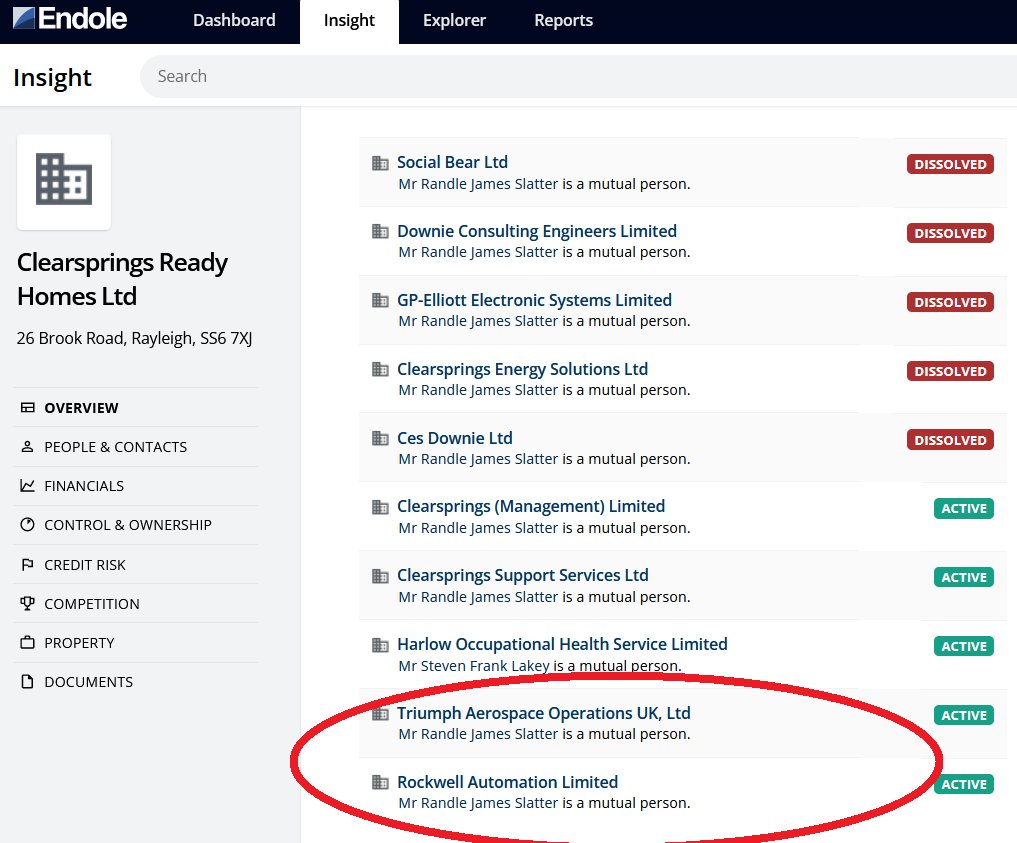The height and width of the screenshot is (843, 1017).
Task: Click Clearsprings Ready Homes Ltd heading
Action: tap(122, 279)
